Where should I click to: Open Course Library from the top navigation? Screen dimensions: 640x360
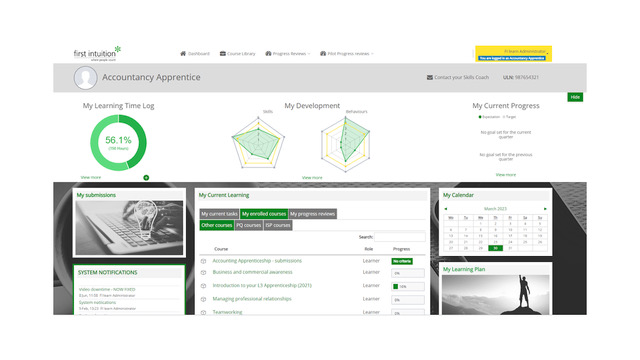(x=237, y=53)
